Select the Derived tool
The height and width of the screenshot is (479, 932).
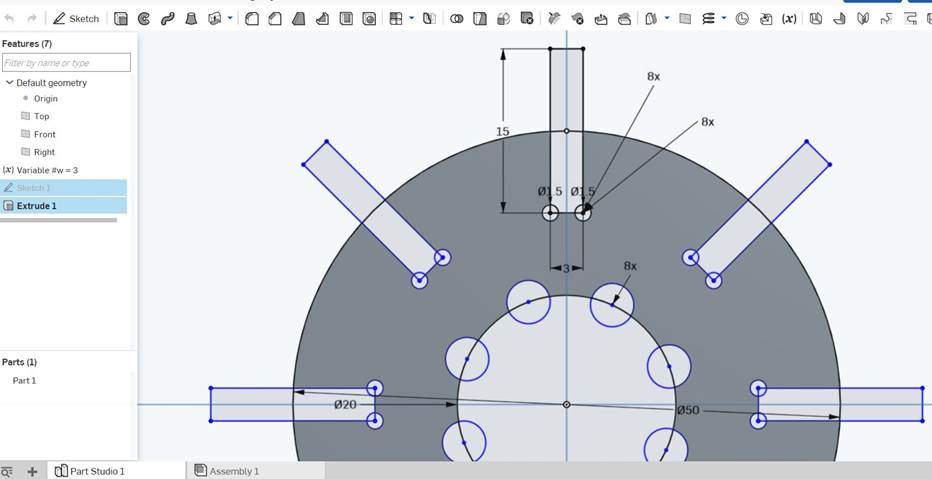click(x=766, y=18)
